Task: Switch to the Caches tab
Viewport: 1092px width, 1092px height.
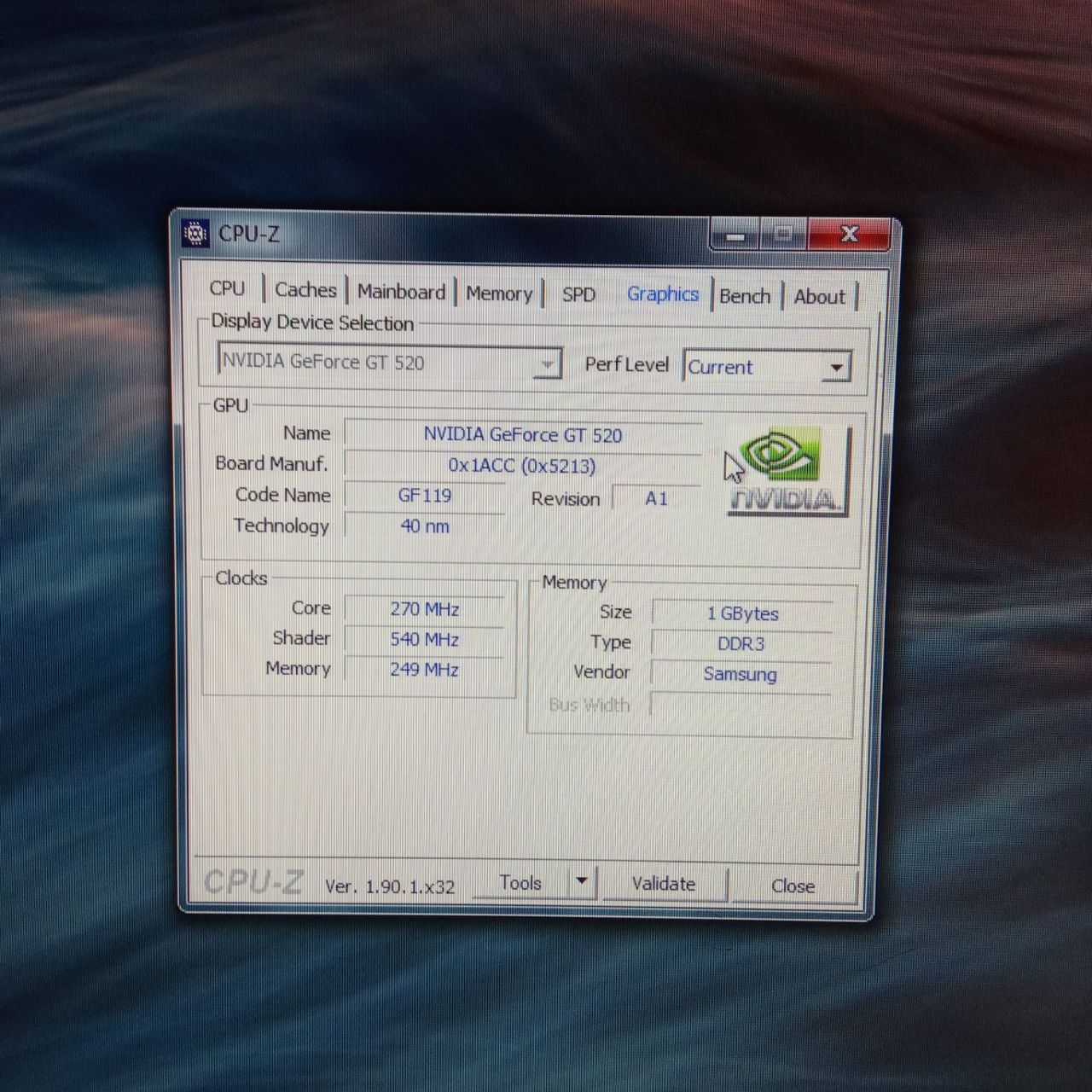Action: pos(305,290)
